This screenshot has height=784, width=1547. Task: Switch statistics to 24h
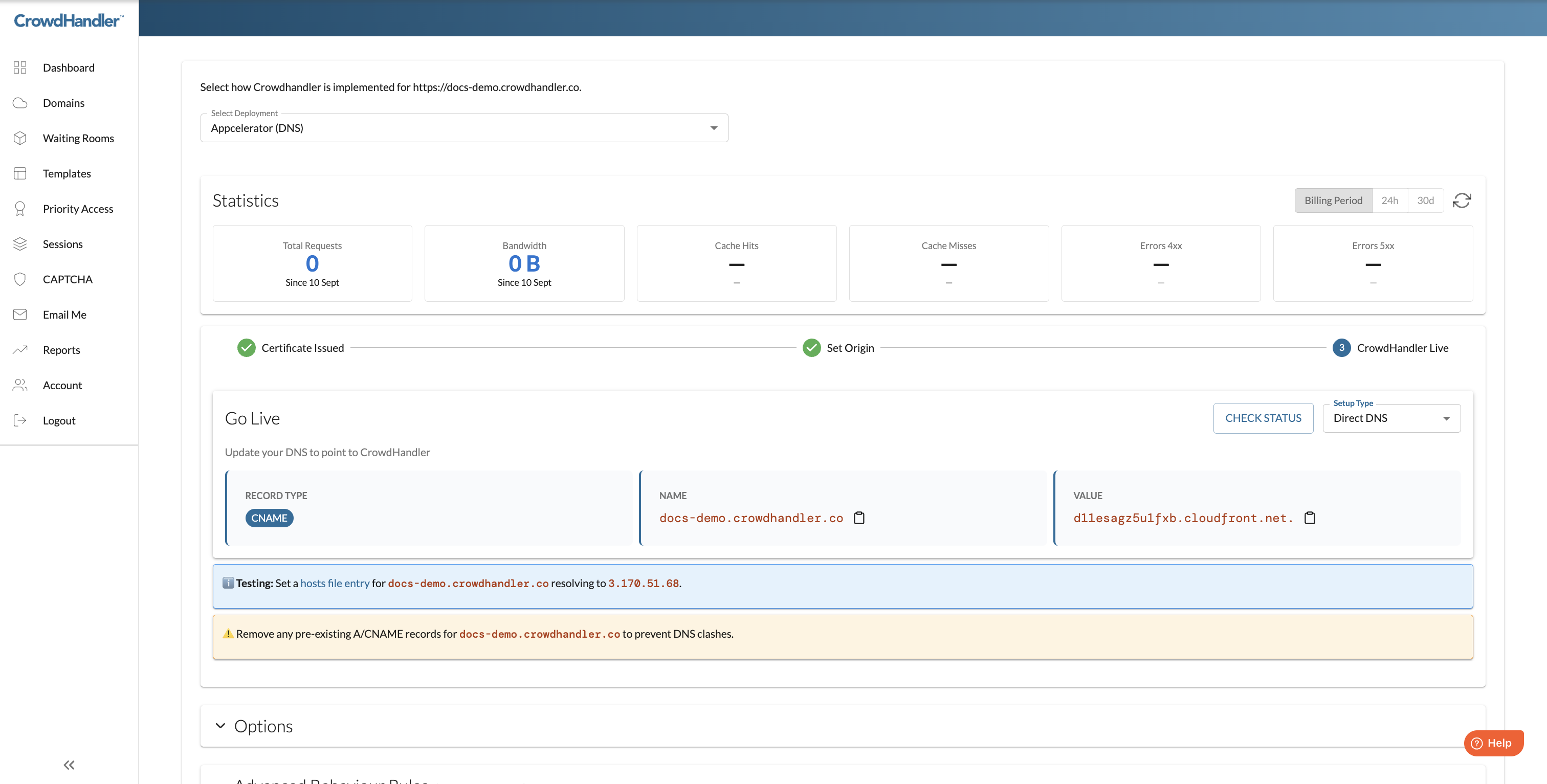(1389, 200)
